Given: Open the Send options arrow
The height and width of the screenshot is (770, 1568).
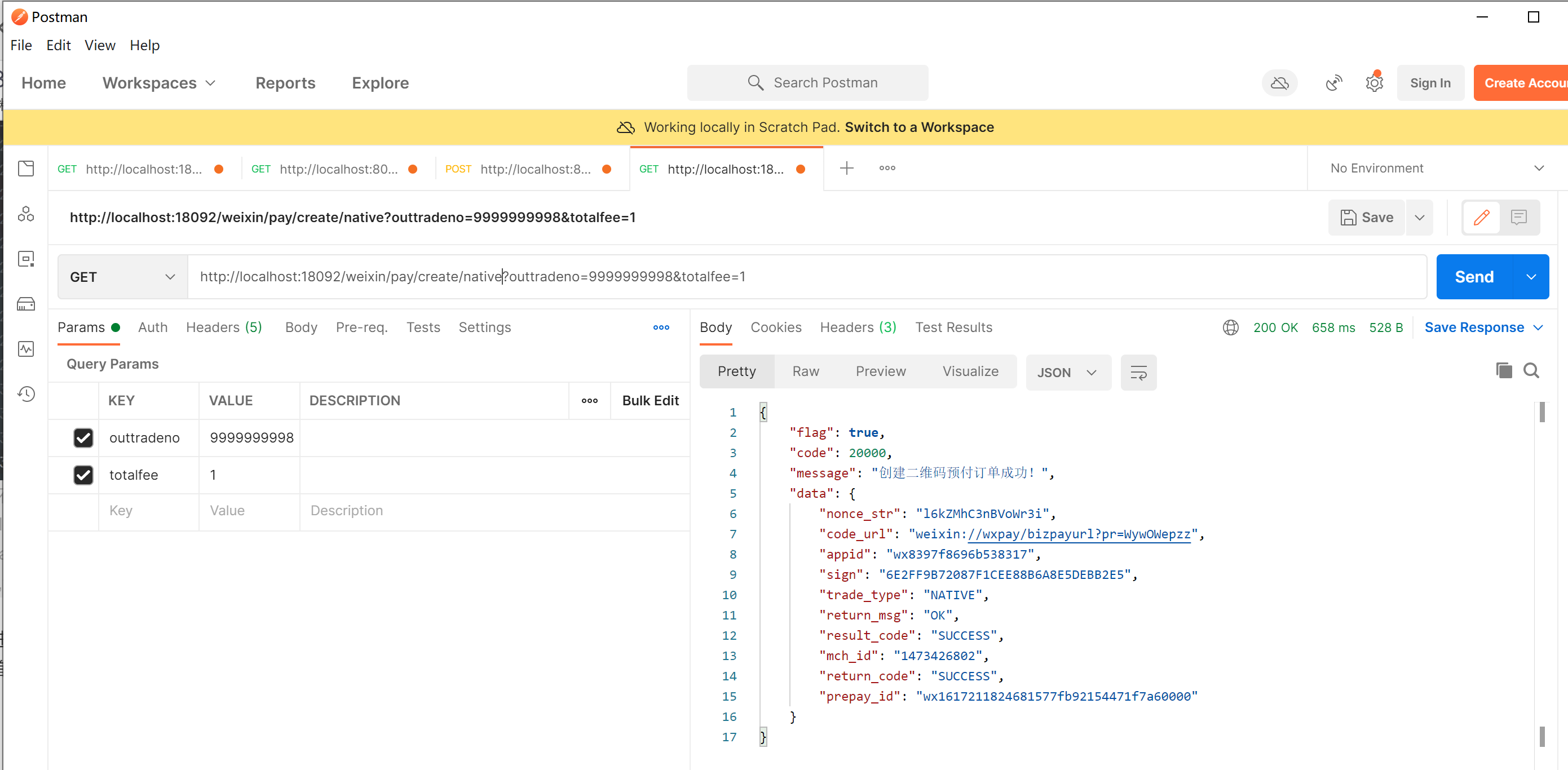Looking at the screenshot, I should point(1531,277).
